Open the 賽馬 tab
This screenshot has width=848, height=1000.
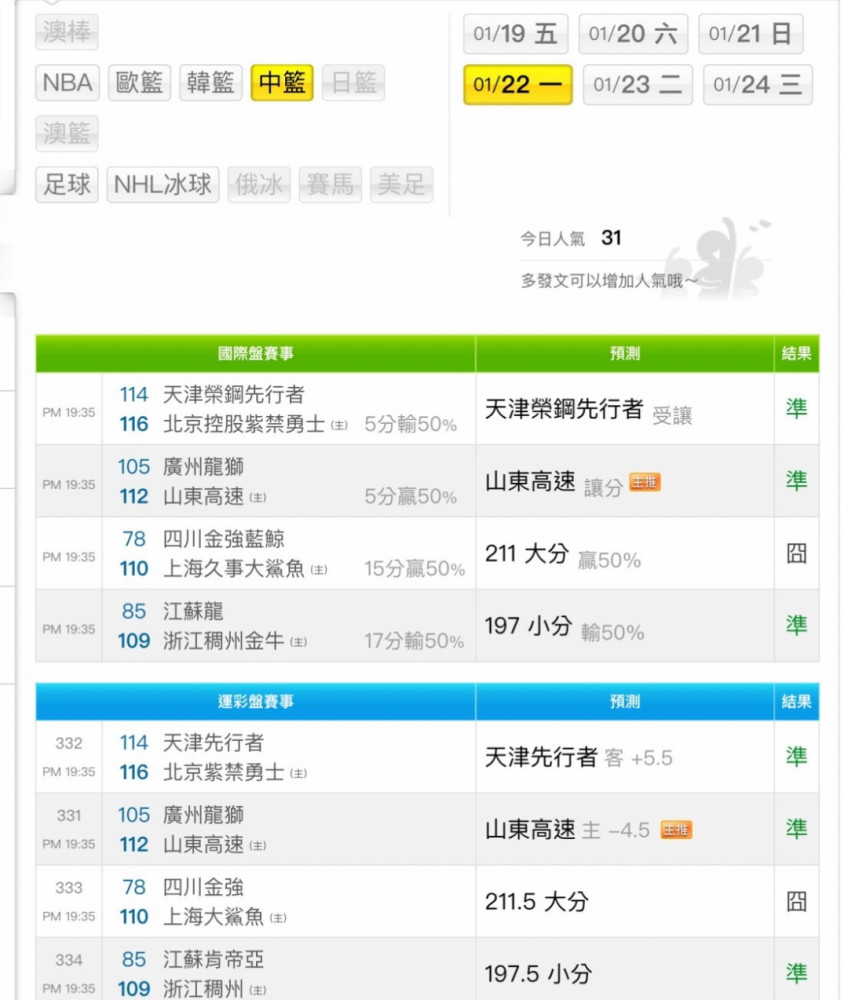(x=330, y=184)
